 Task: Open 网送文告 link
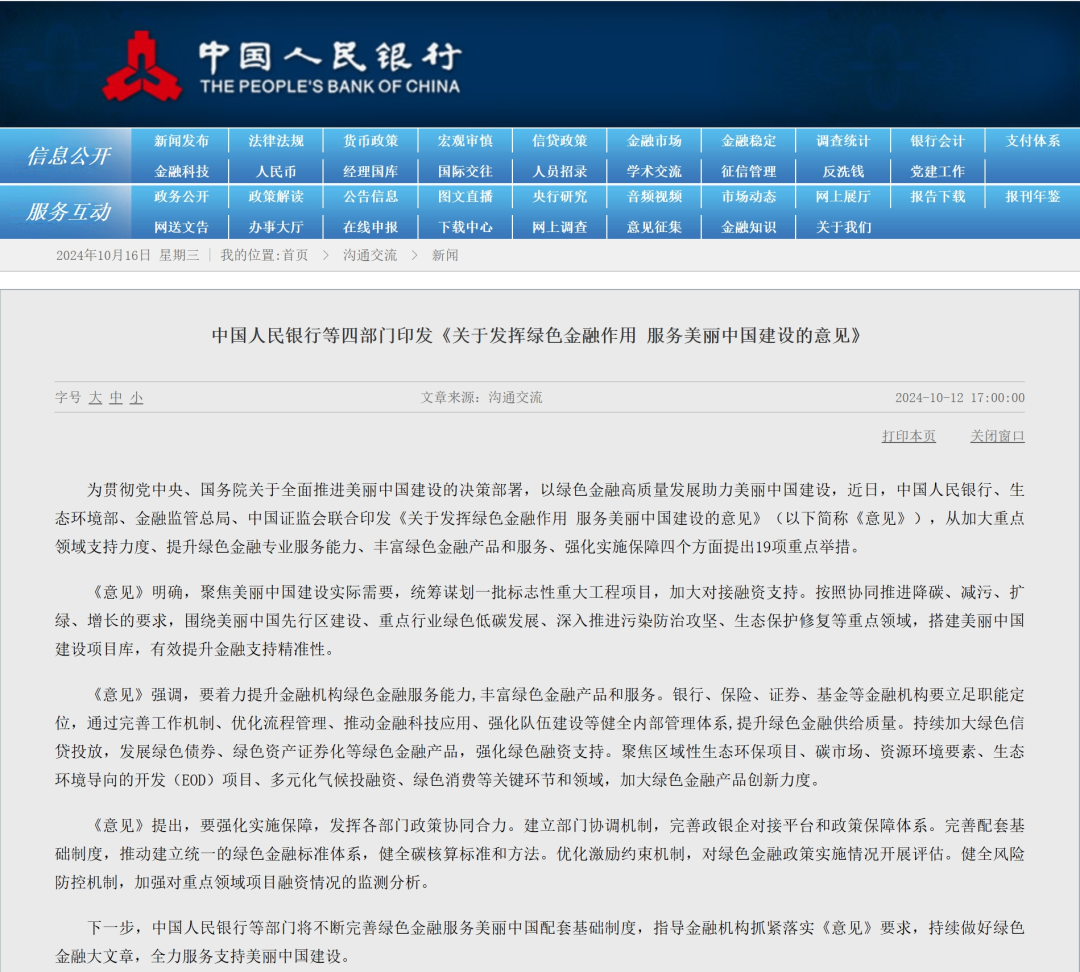(181, 227)
